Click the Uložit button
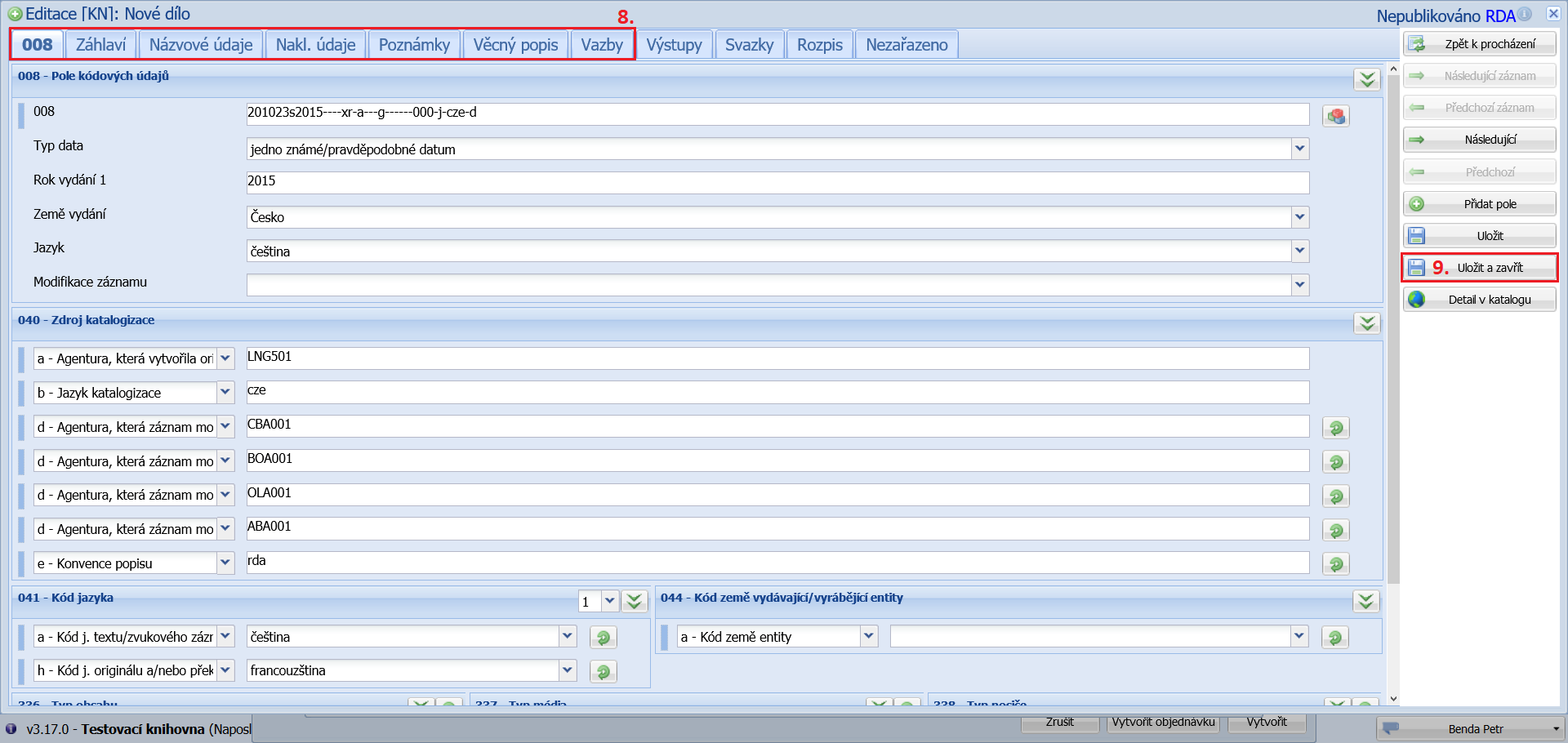The height and width of the screenshot is (743, 1568). point(1480,236)
